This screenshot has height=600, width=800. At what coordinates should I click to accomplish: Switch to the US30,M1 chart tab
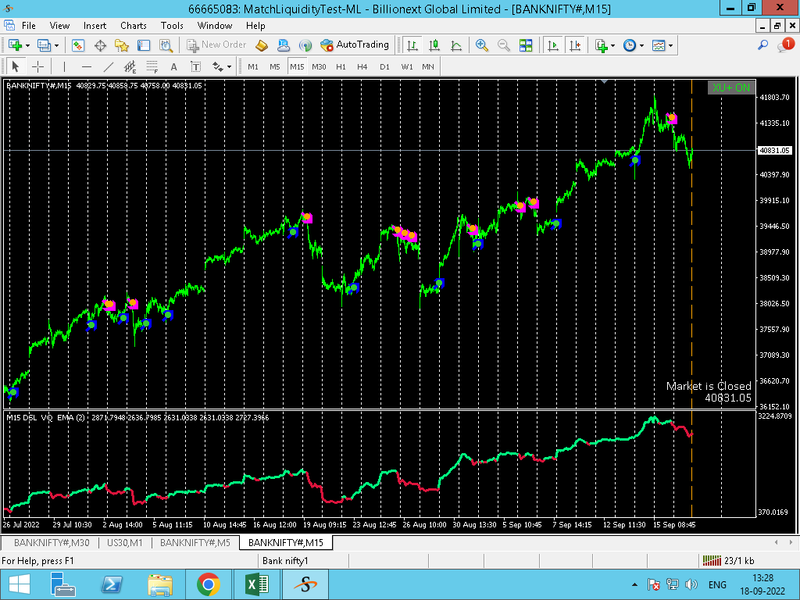124,542
